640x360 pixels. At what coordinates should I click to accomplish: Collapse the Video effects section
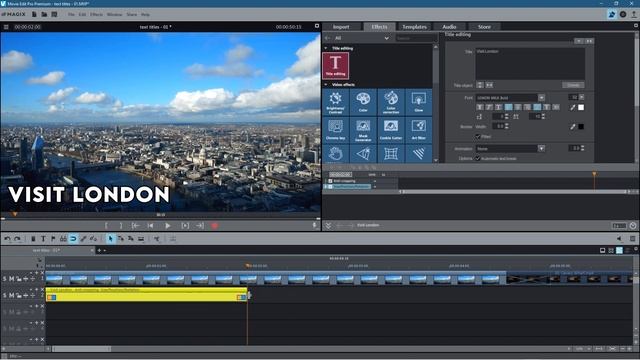click(326, 84)
